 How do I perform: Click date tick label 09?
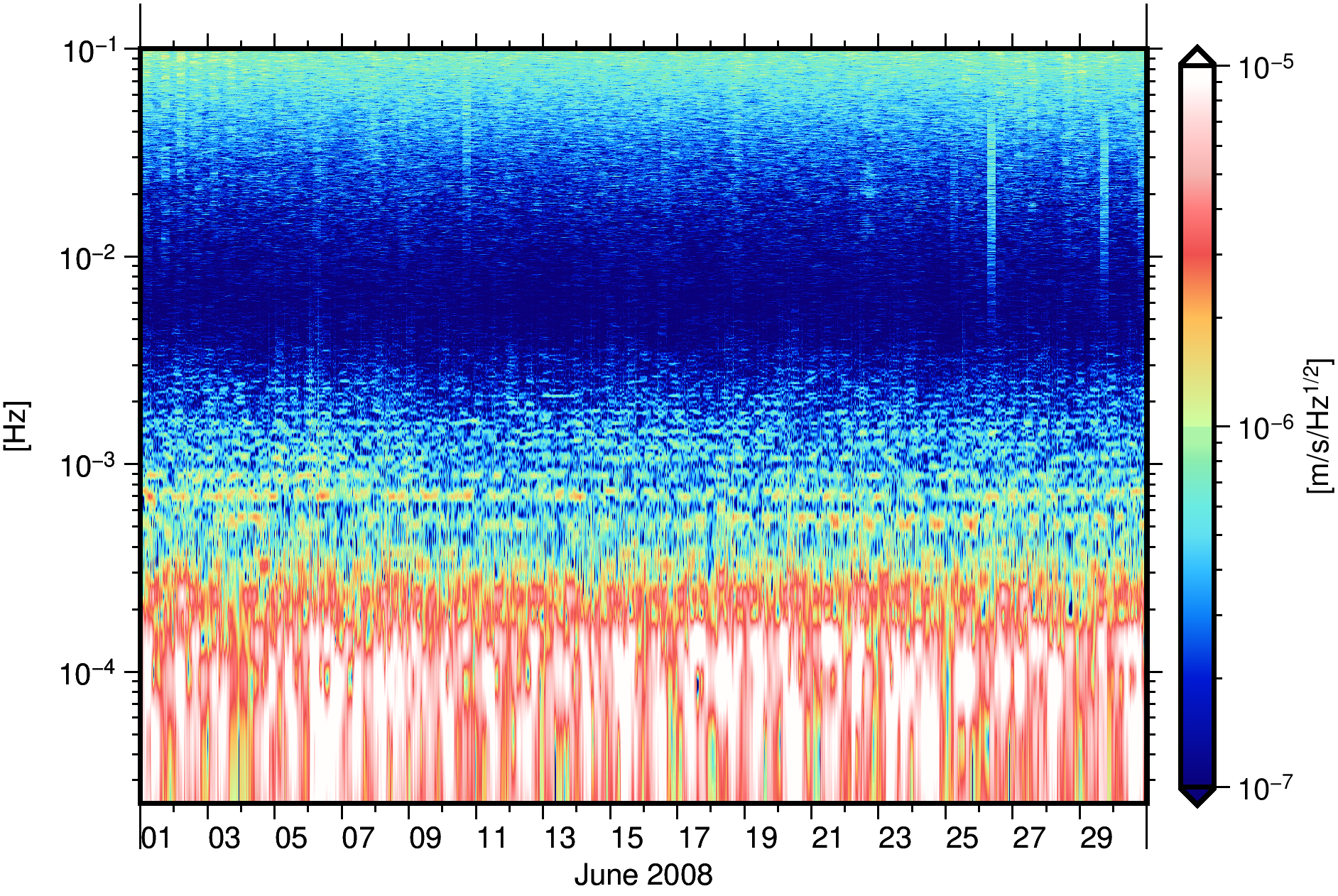pos(425,838)
